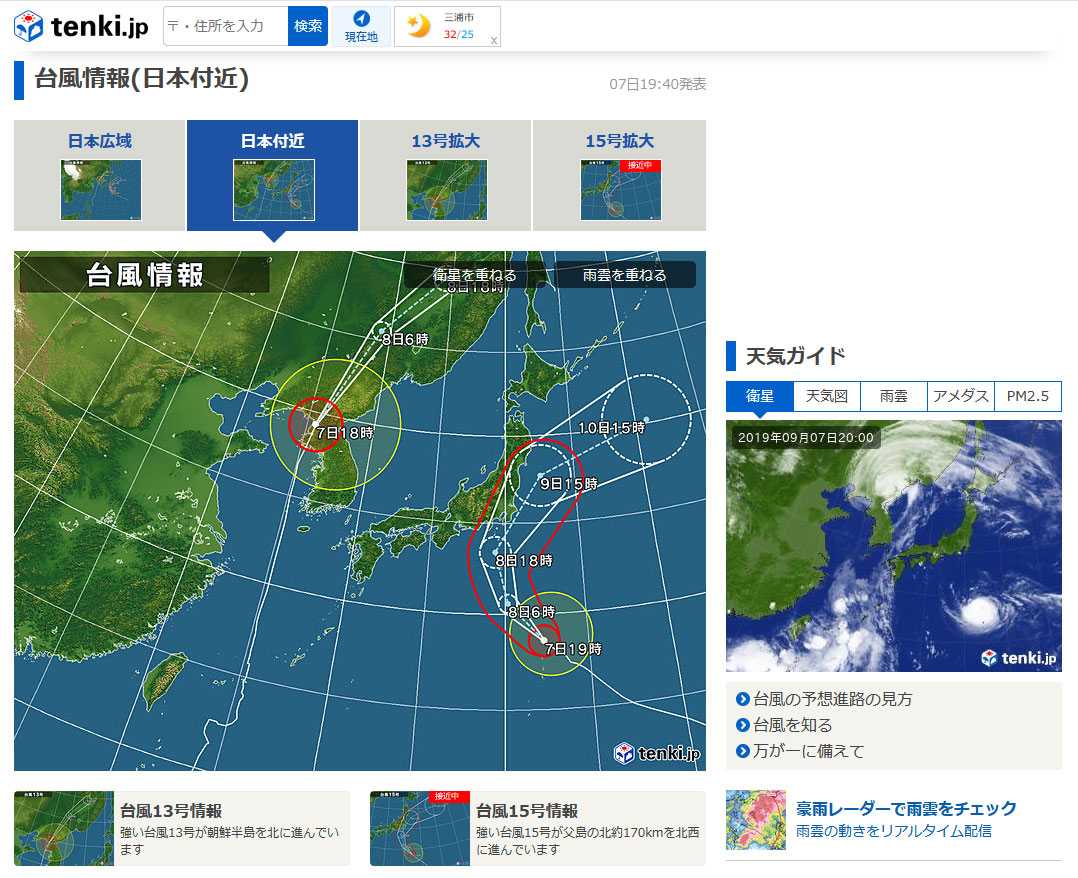Toggle 衛星を重ねる satellite overlay
This screenshot has width=1078, height=878.
coord(475,275)
